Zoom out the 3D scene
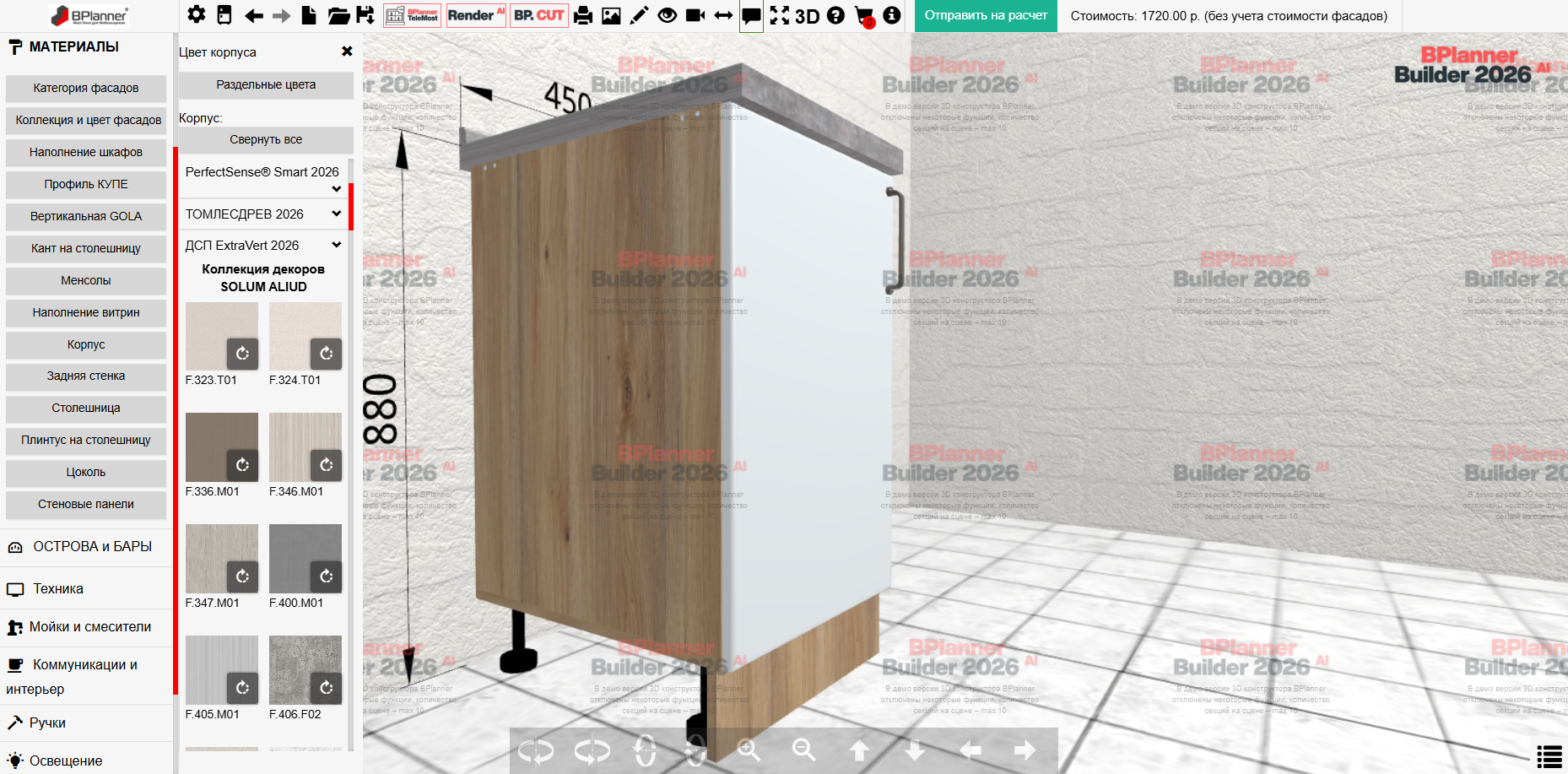The width and height of the screenshot is (1568, 774). click(x=803, y=750)
